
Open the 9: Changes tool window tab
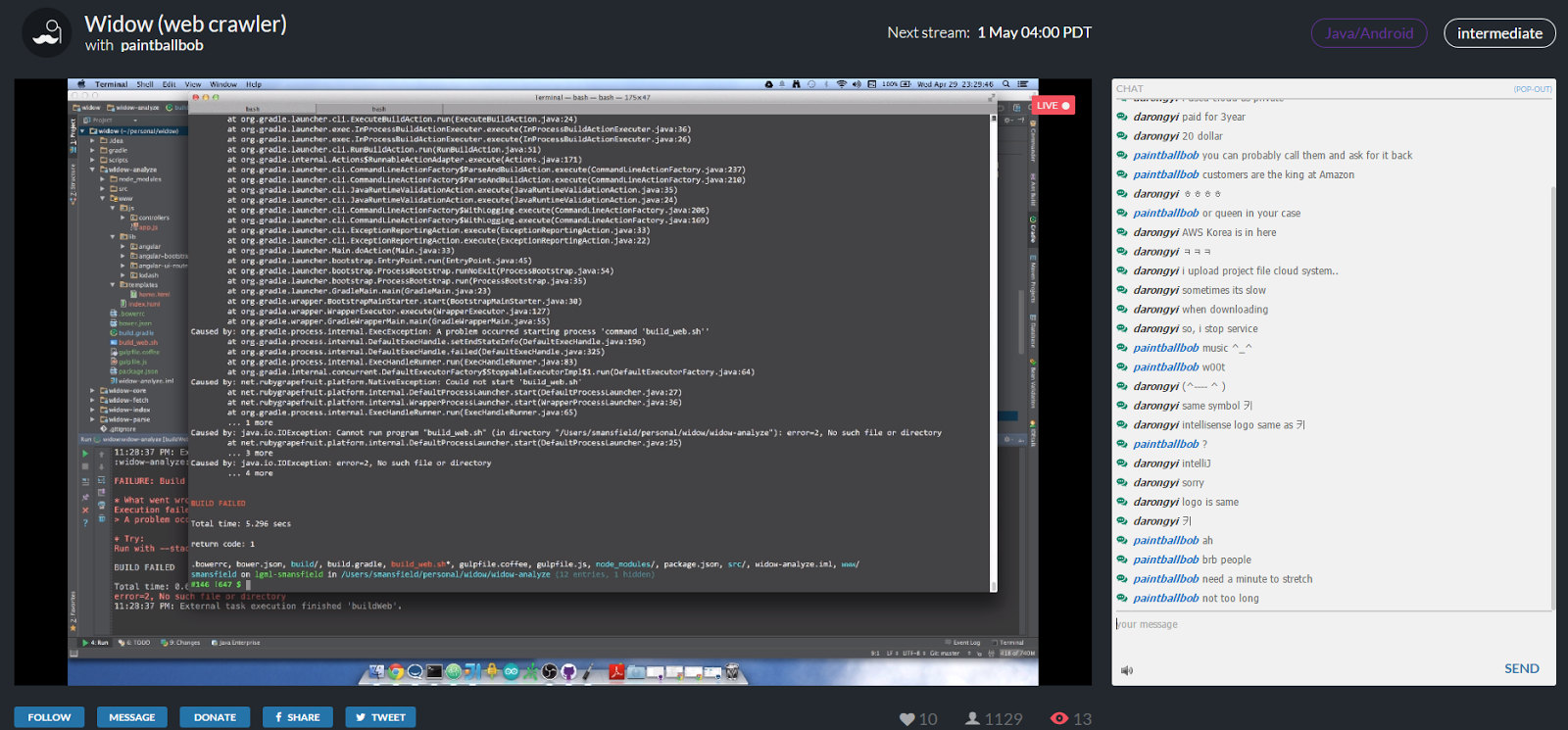181,643
